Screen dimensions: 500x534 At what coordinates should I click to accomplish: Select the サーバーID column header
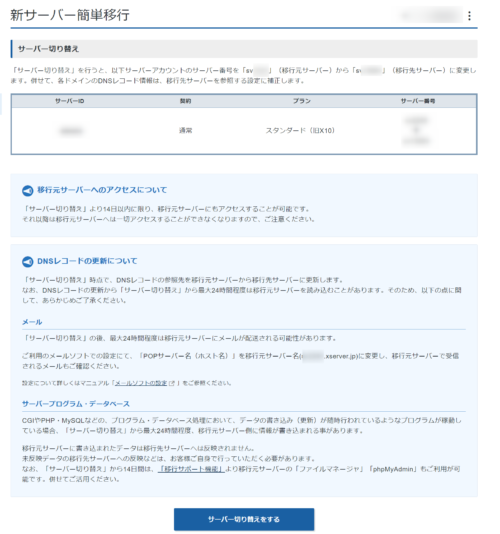pyautogui.click(x=69, y=101)
